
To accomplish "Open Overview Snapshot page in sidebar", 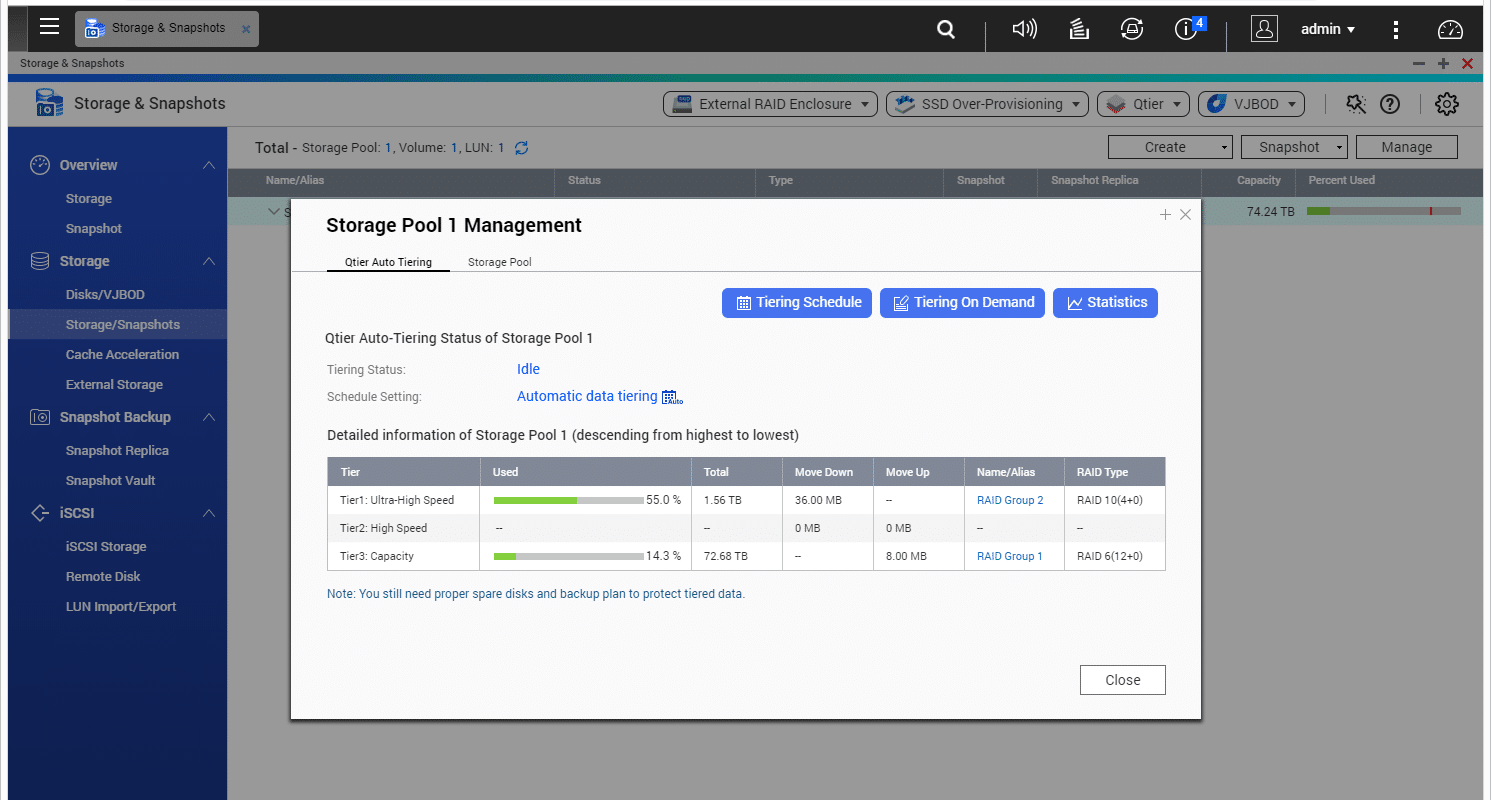I will 94,229.
